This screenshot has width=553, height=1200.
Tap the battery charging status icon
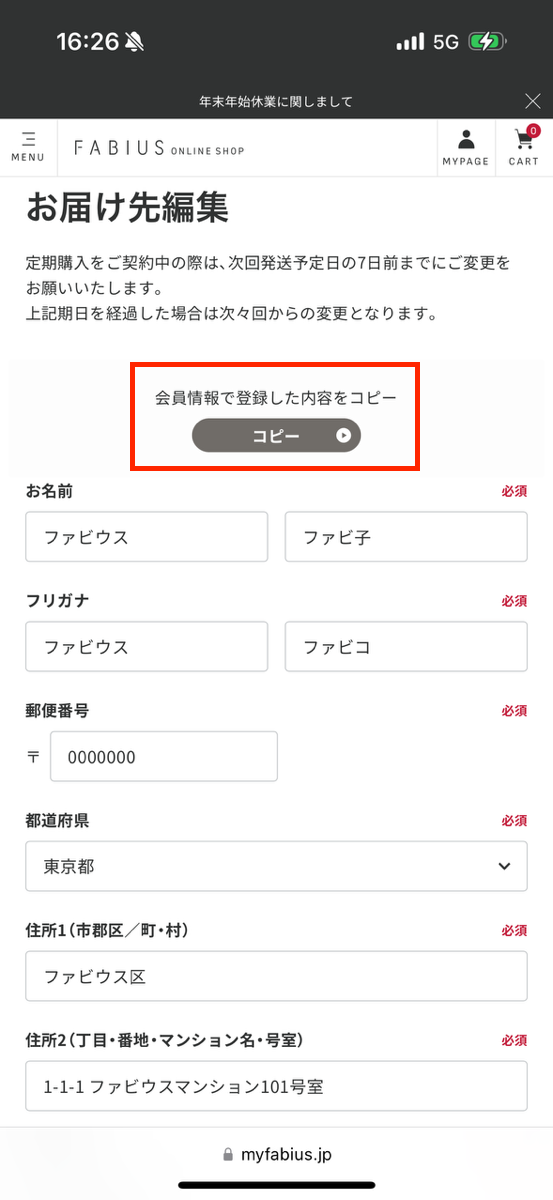488,41
